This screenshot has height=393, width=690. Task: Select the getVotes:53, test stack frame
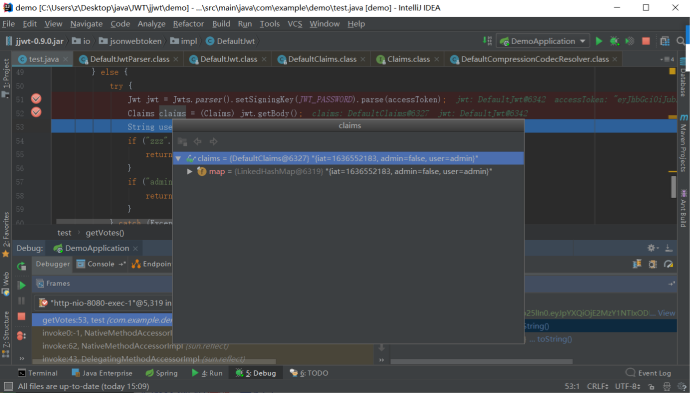pos(102,320)
